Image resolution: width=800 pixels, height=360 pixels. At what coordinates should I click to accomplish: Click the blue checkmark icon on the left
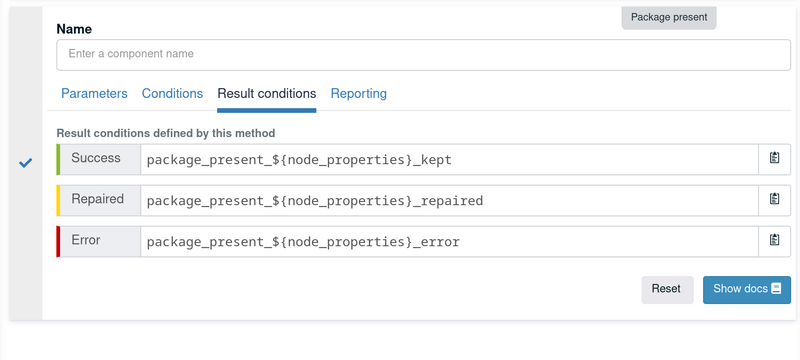click(26, 163)
